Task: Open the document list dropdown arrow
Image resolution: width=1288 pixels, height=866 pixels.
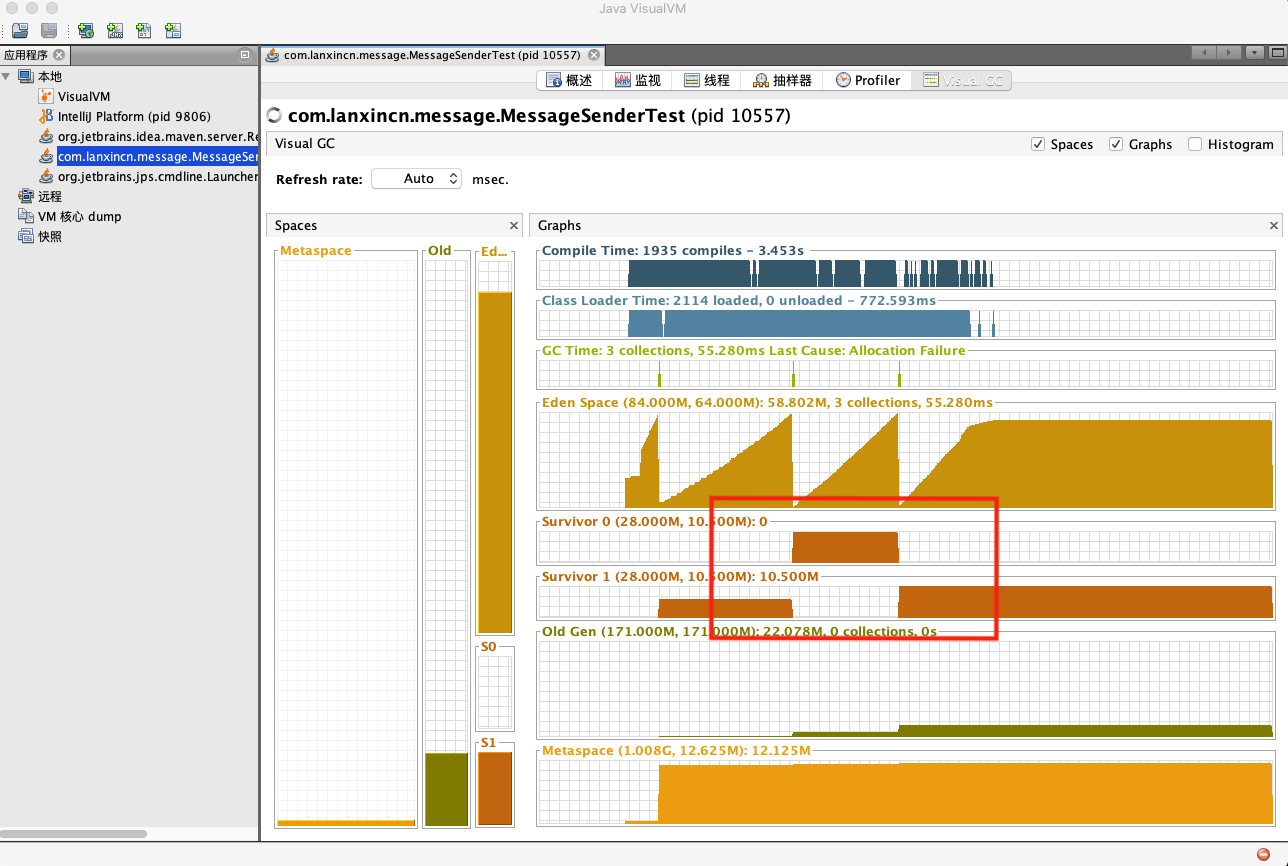Action: coord(1255,53)
